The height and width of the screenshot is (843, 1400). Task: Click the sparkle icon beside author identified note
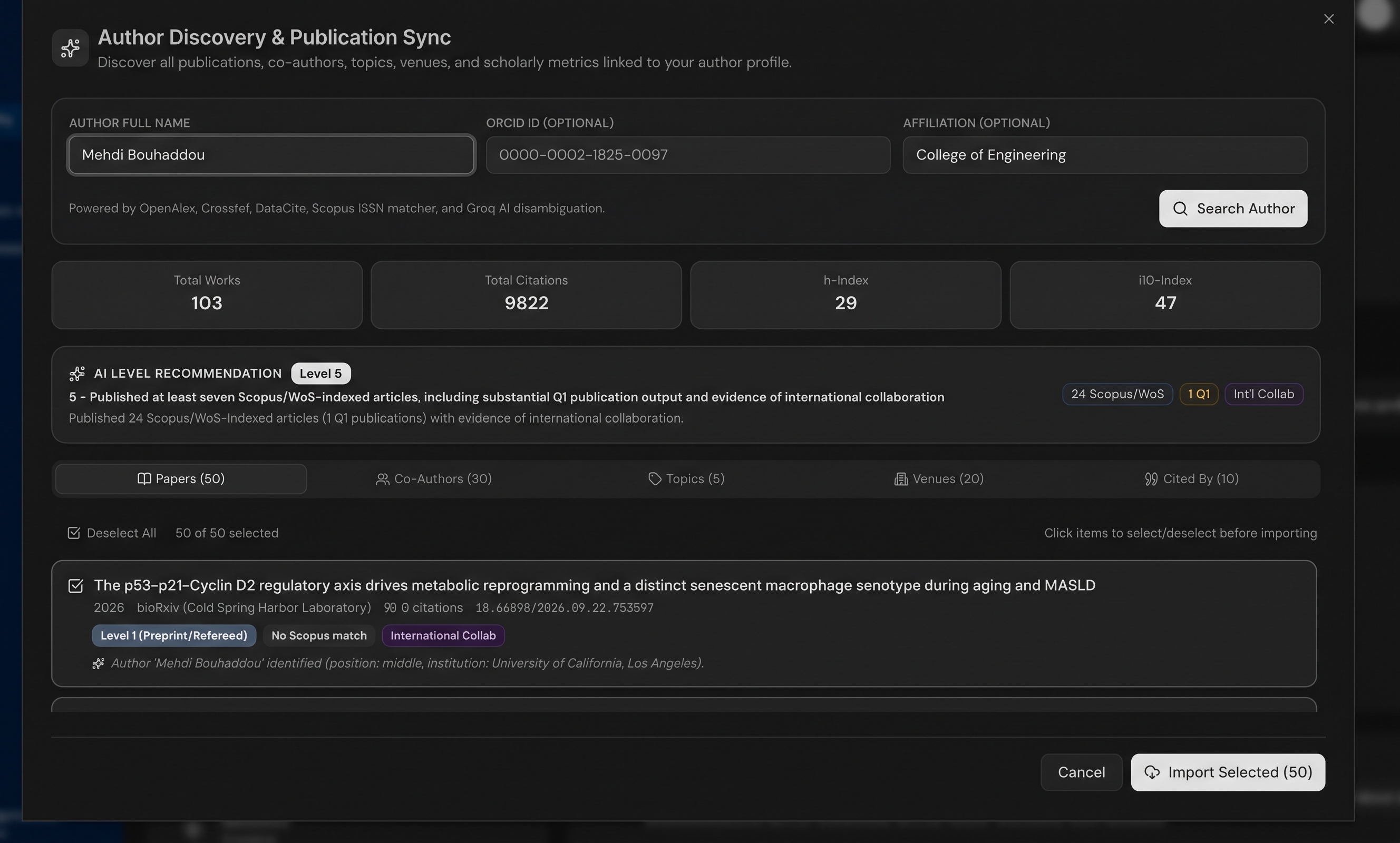tap(98, 663)
